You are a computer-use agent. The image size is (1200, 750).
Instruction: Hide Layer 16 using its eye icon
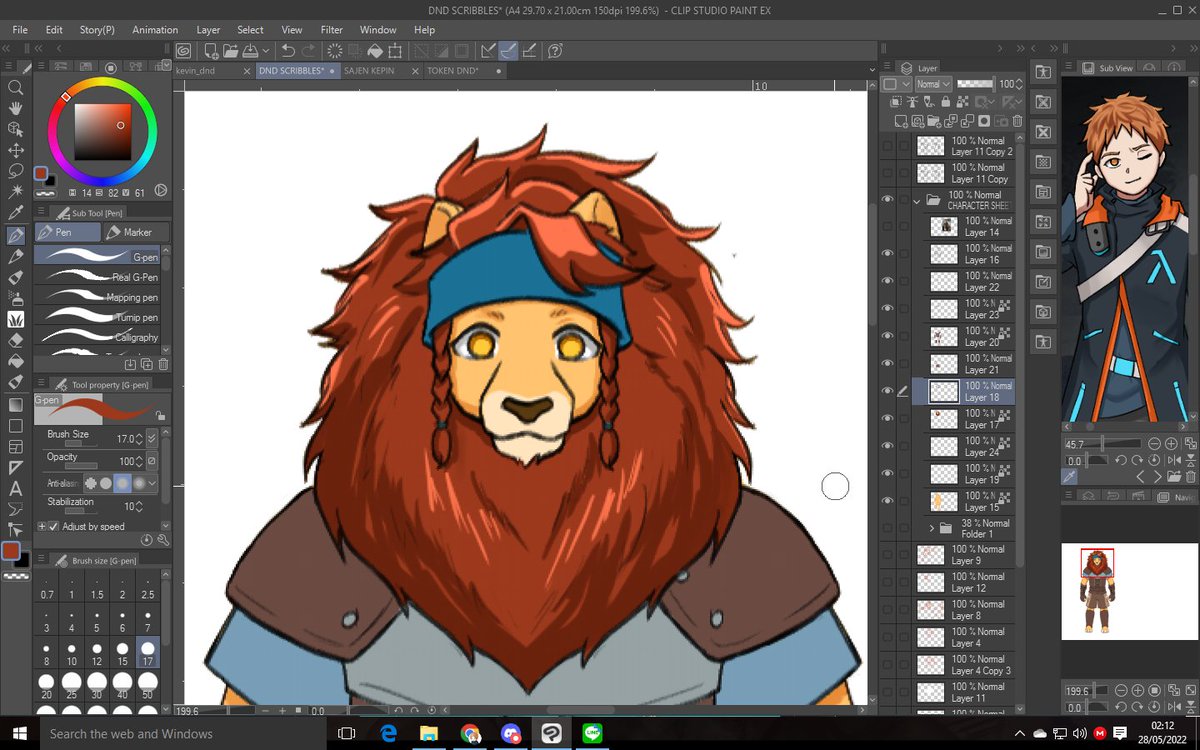(887, 254)
